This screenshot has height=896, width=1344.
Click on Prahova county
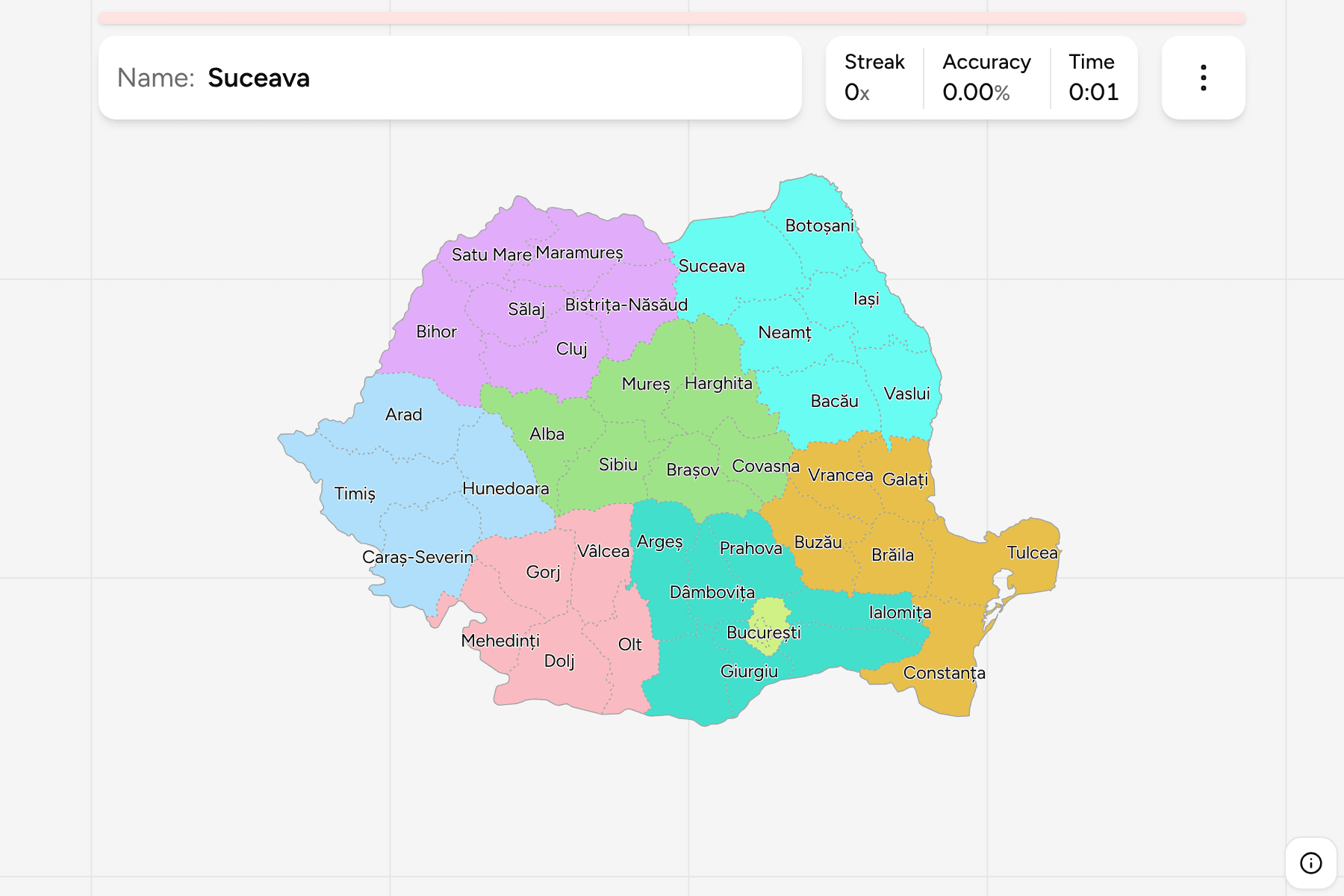(x=750, y=548)
